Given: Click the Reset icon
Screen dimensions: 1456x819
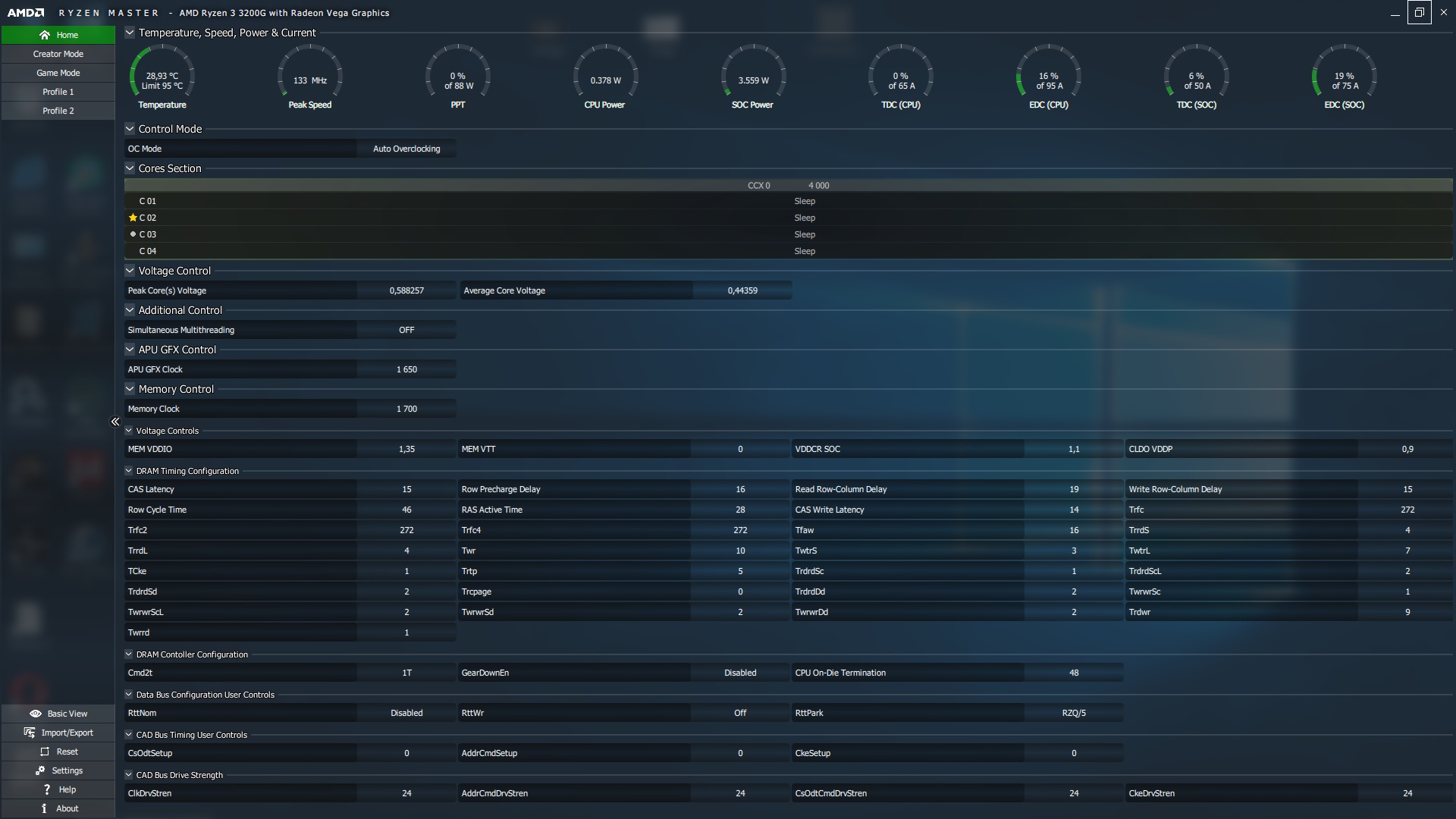Looking at the screenshot, I should pyautogui.click(x=45, y=752).
